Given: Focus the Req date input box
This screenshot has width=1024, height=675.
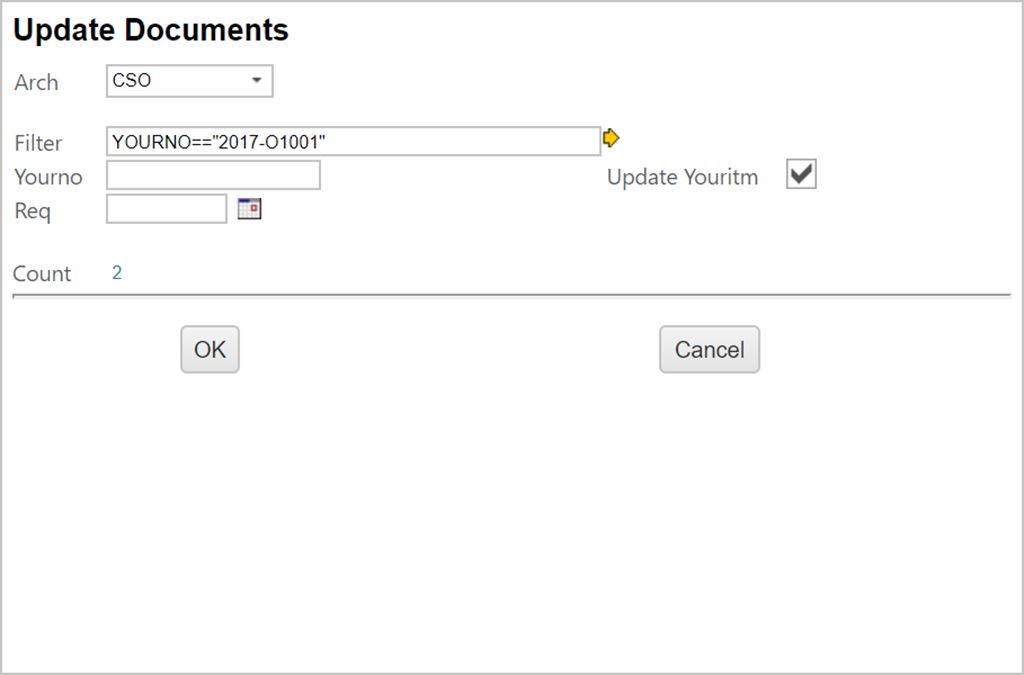Looking at the screenshot, I should (166, 209).
